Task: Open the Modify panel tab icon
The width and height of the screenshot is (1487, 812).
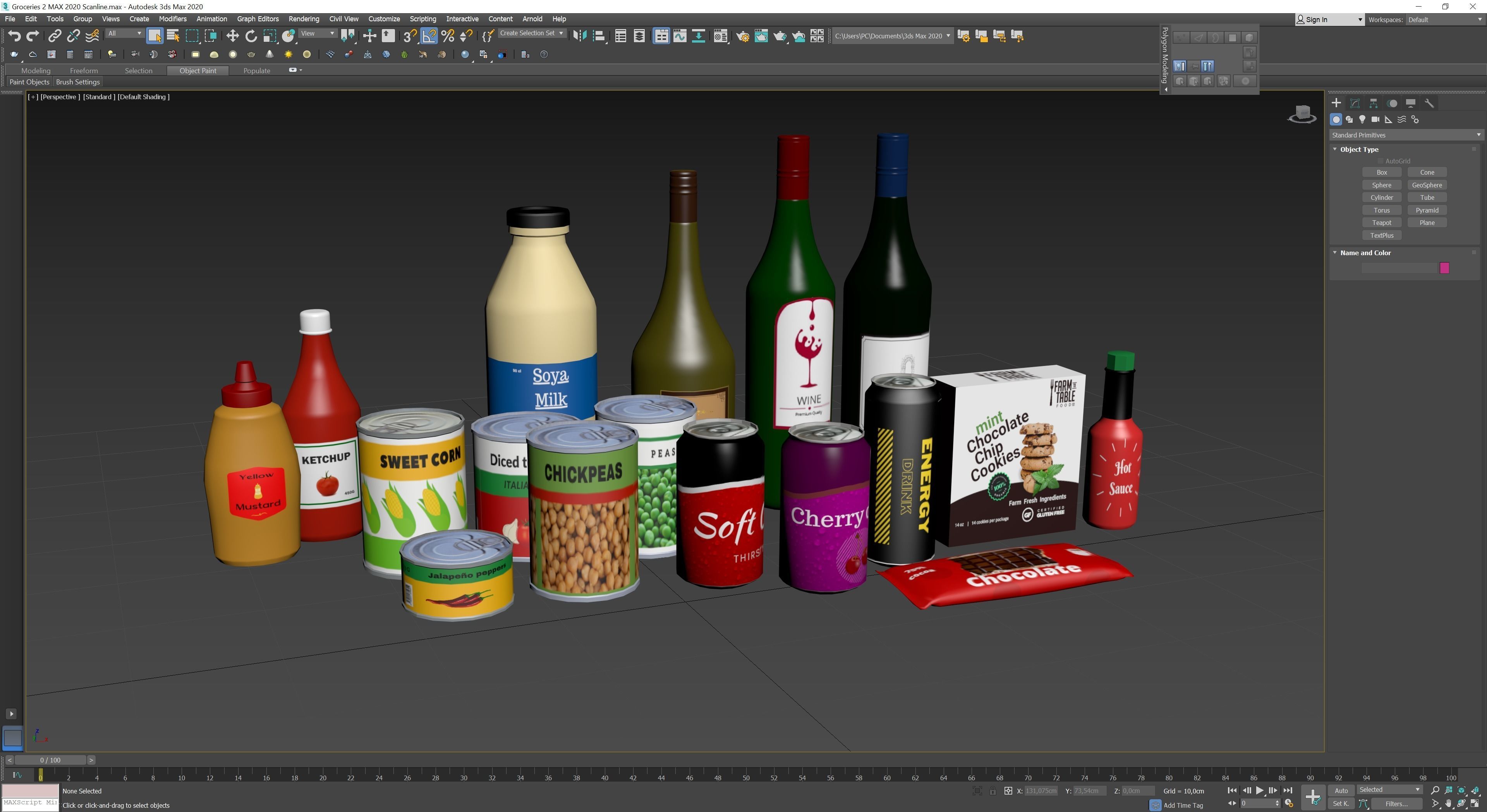Action: [x=1354, y=103]
